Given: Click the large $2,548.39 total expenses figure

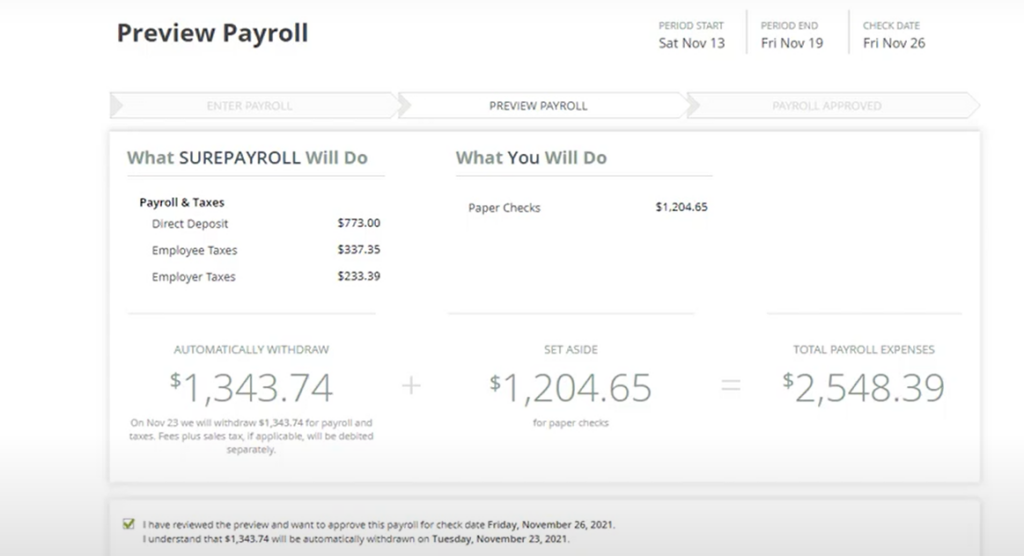Looking at the screenshot, I should click(863, 387).
